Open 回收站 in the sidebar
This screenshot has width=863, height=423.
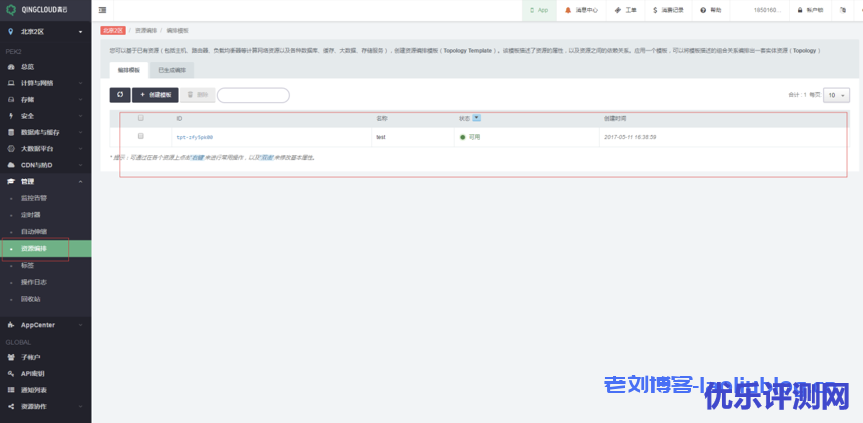(x=32, y=298)
